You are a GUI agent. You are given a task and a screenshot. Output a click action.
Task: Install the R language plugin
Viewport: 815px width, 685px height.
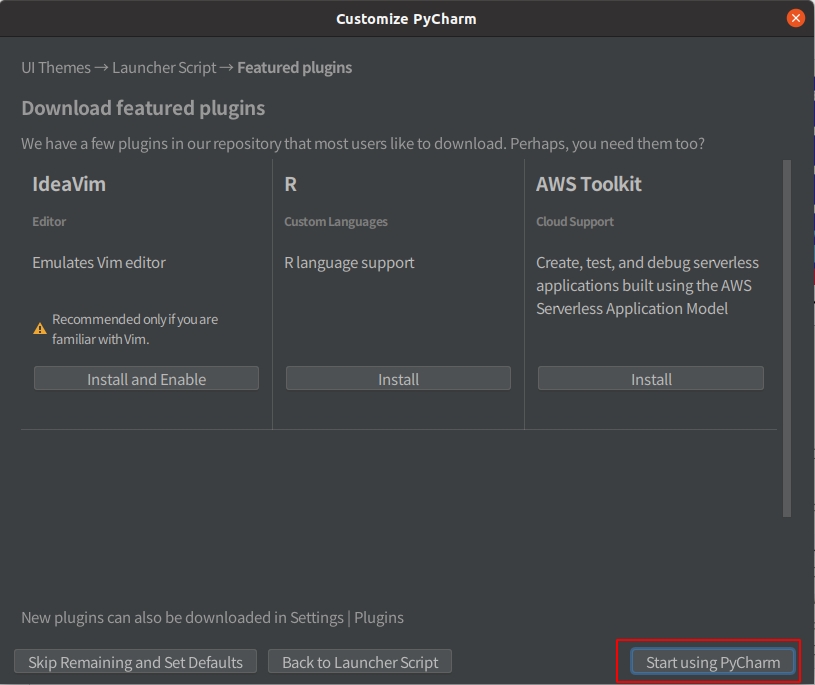(x=398, y=379)
